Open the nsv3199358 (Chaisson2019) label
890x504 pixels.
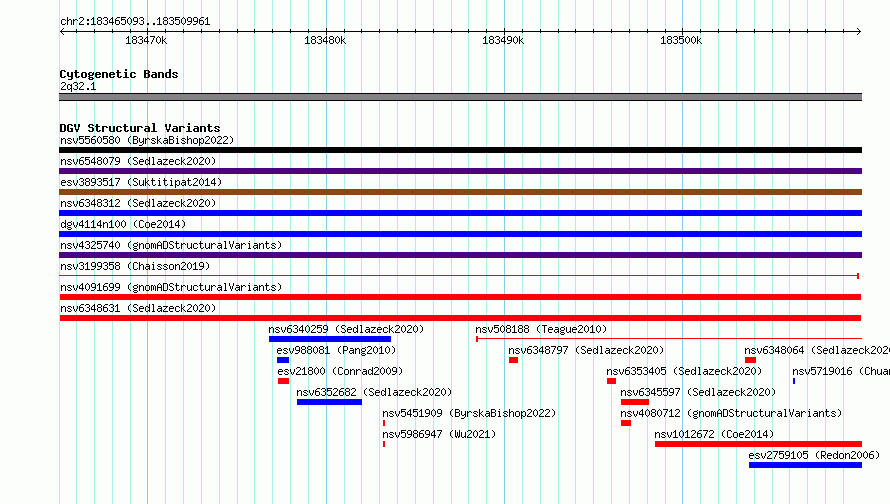point(135,266)
